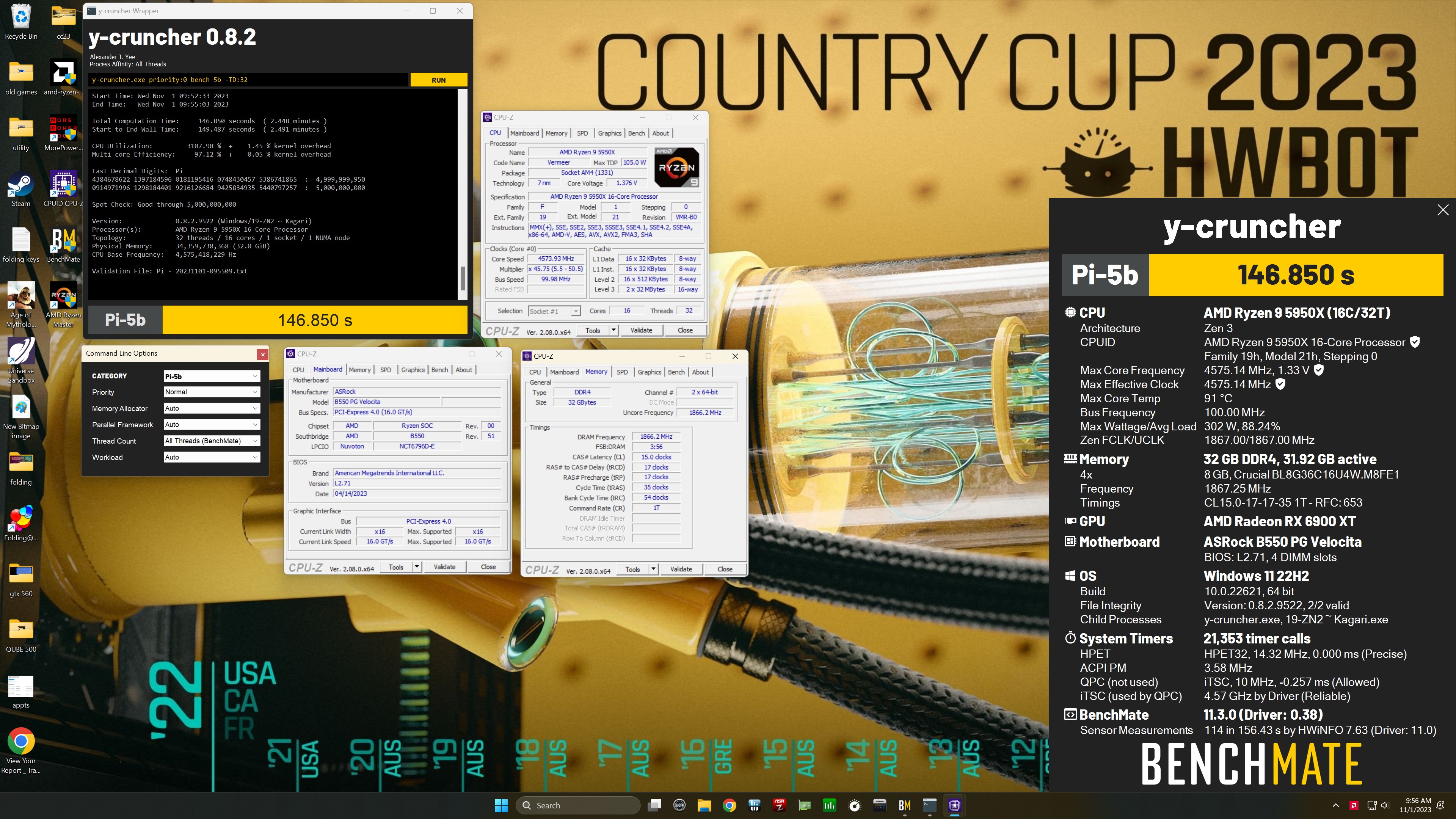Select the Universe Sandbox desktop shortcut
The width and height of the screenshot is (1456, 819).
tap(21, 361)
